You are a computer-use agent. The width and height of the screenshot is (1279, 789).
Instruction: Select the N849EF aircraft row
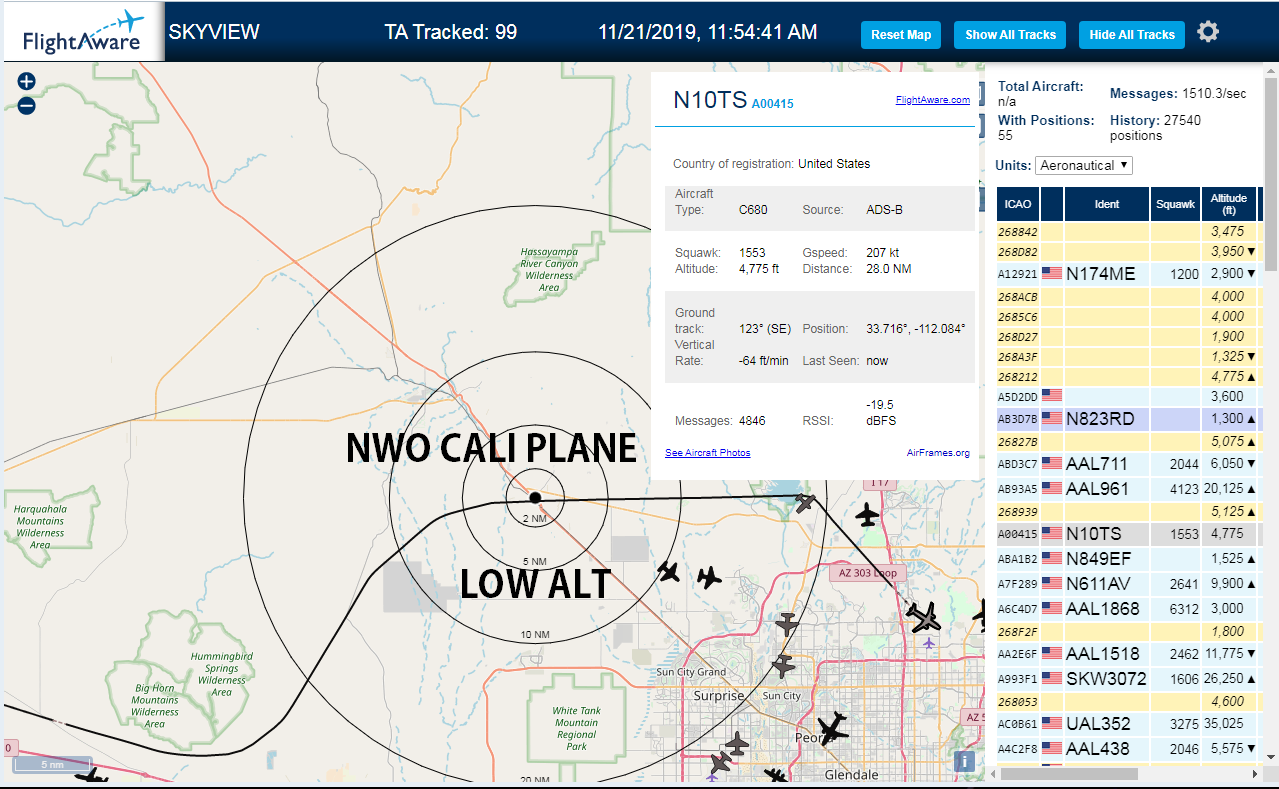[x=1128, y=558]
